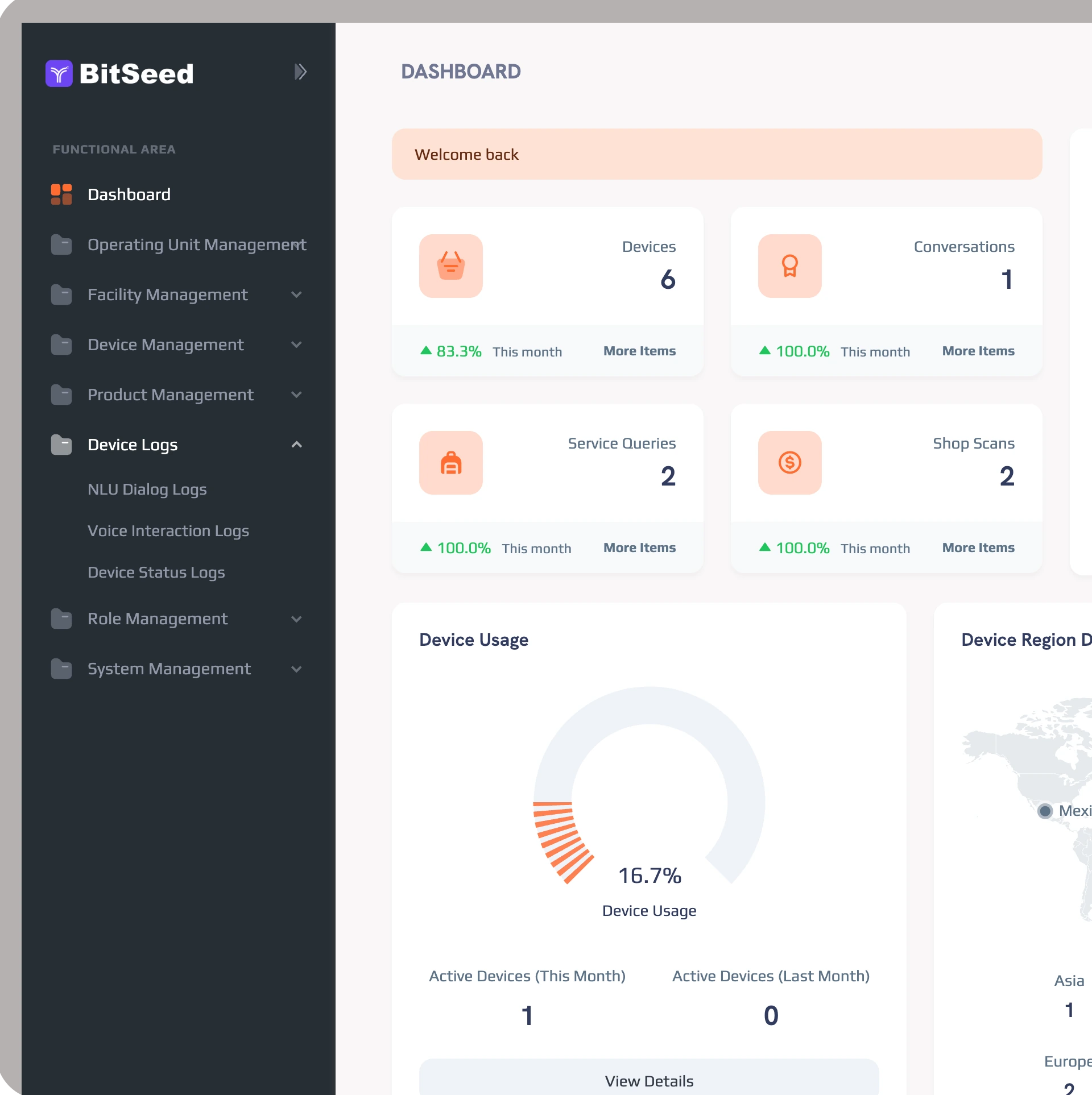Expand the Role Management chevron
Image resolution: width=1092 pixels, height=1095 pixels.
296,619
